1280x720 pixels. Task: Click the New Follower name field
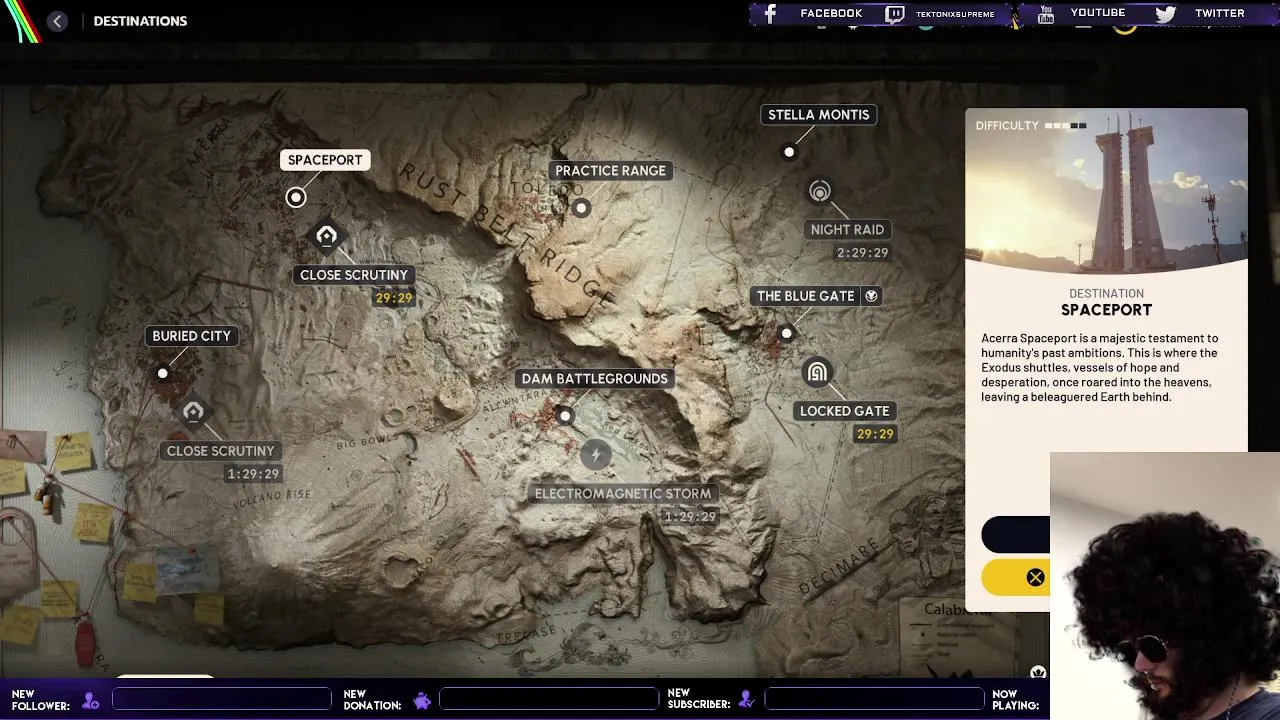[x=221, y=699]
